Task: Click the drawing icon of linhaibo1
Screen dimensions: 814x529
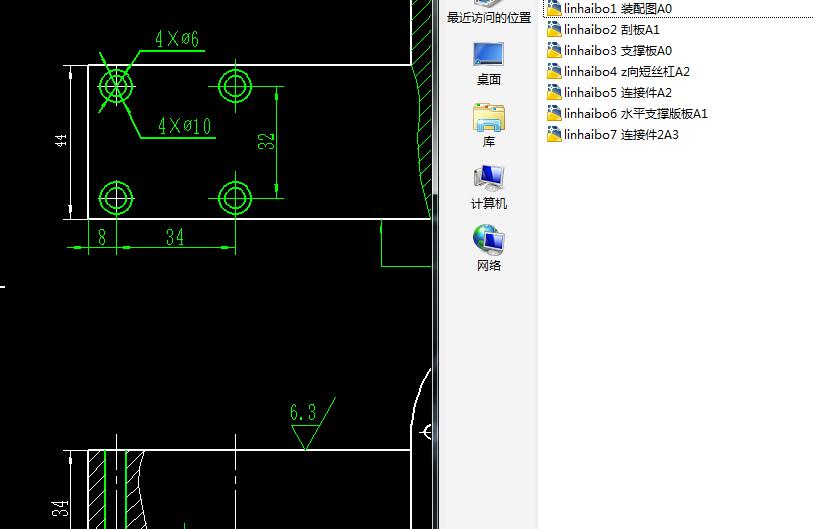Action: click(x=554, y=8)
